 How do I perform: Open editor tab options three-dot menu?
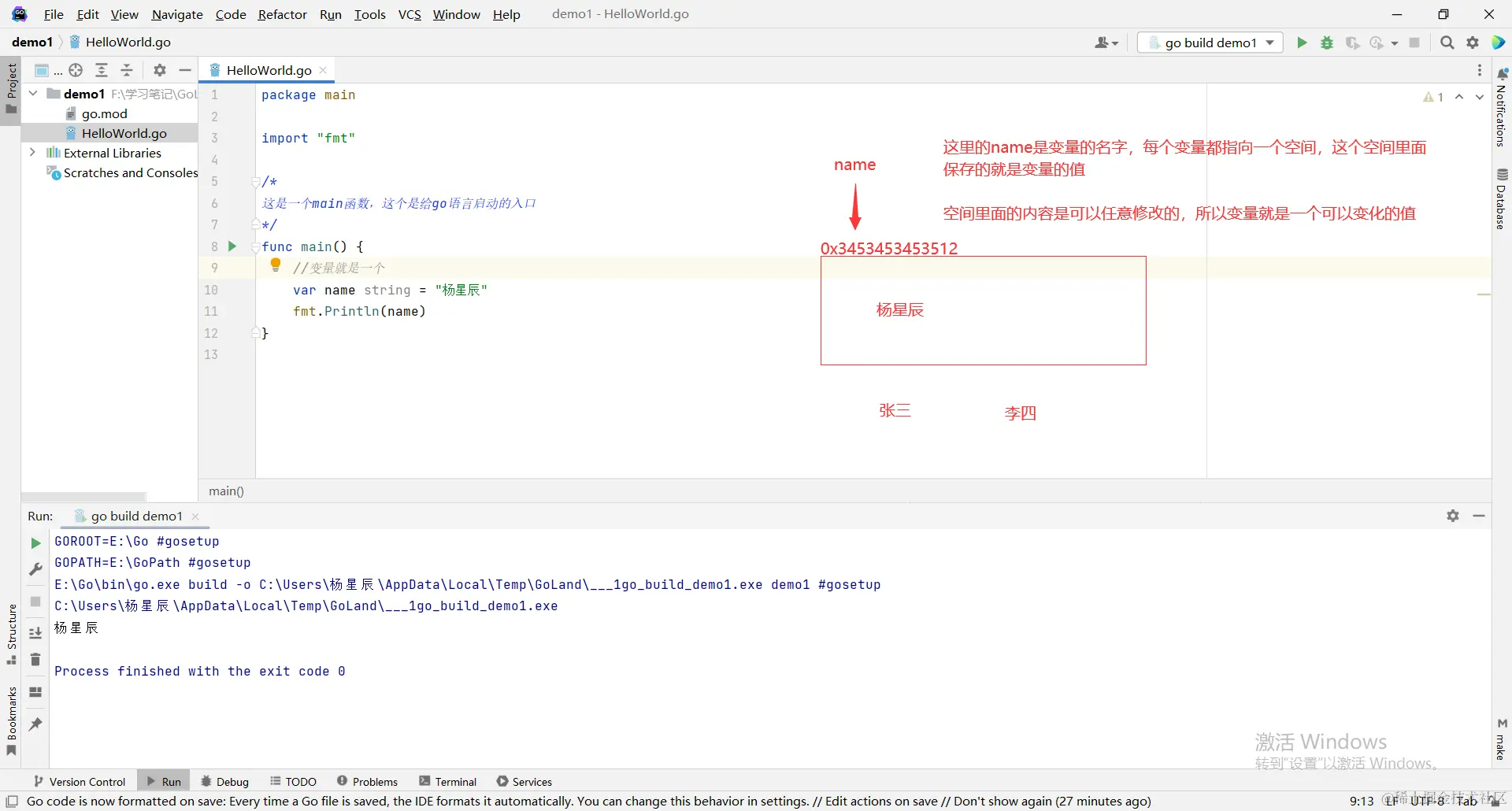click(1480, 70)
